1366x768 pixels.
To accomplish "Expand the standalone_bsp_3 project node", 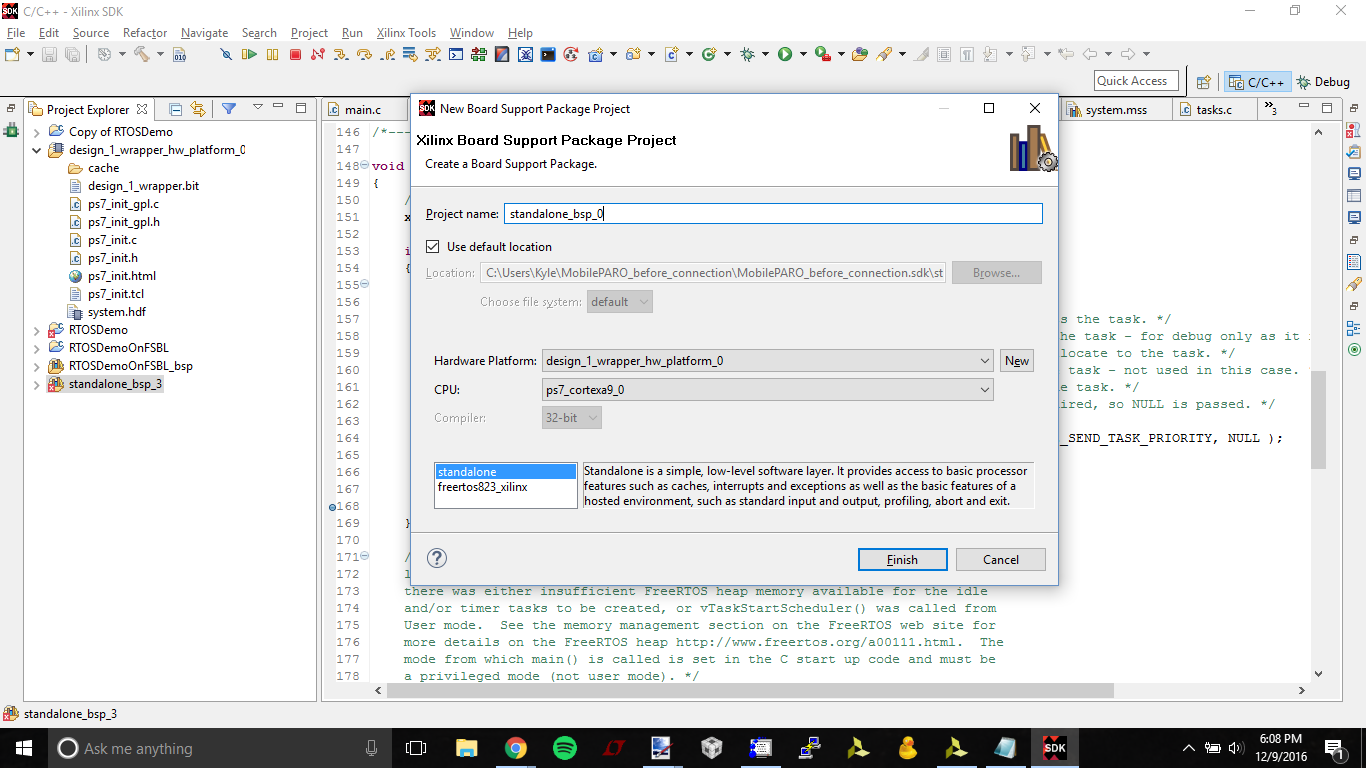I will (37, 384).
